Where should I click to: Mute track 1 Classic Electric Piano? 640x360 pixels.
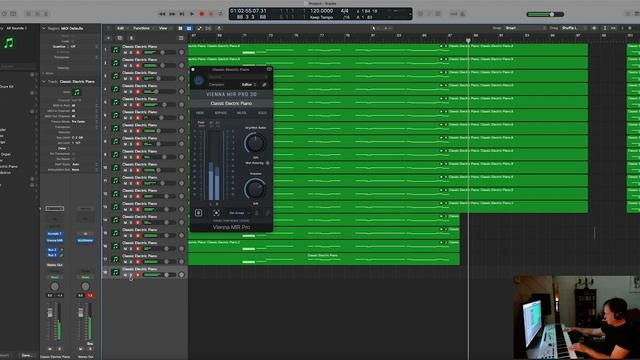(126, 53)
